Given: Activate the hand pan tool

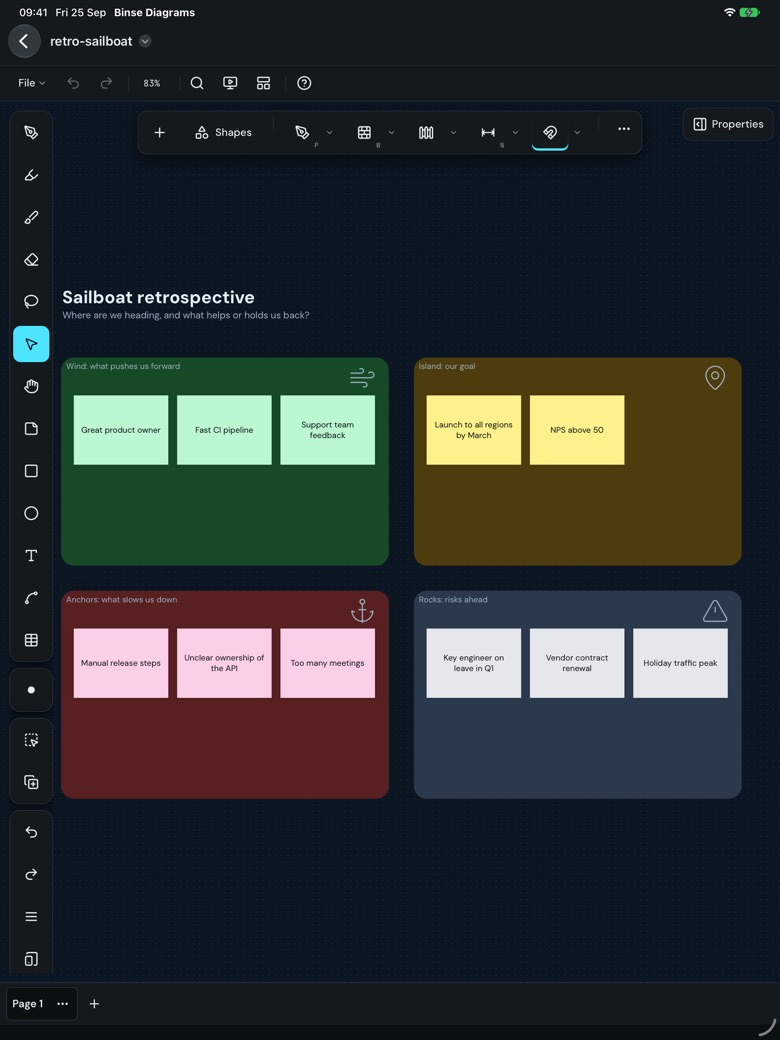Looking at the screenshot, I should pos(31,386).
